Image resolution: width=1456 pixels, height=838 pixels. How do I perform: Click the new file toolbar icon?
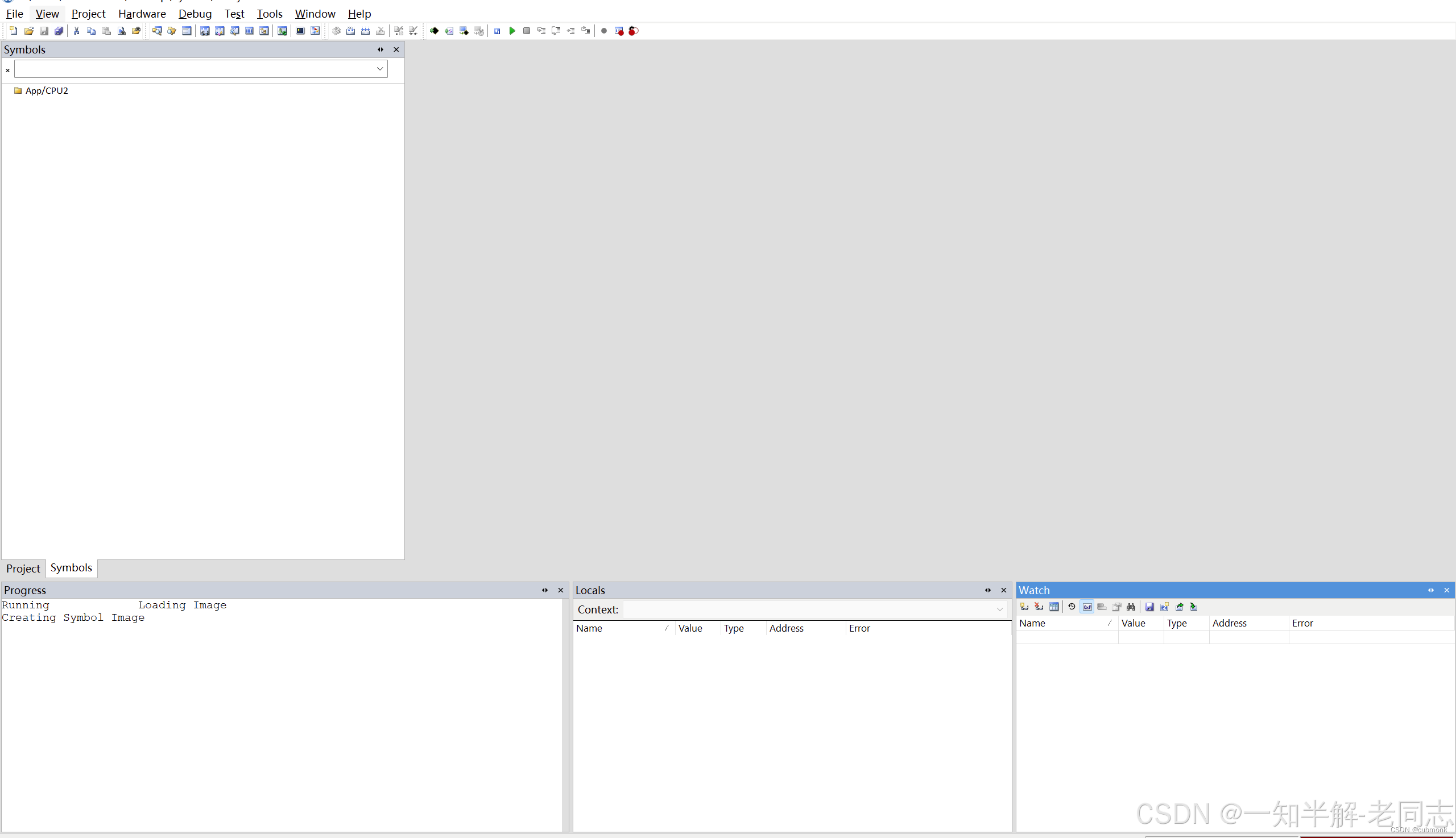coord(13,31)
